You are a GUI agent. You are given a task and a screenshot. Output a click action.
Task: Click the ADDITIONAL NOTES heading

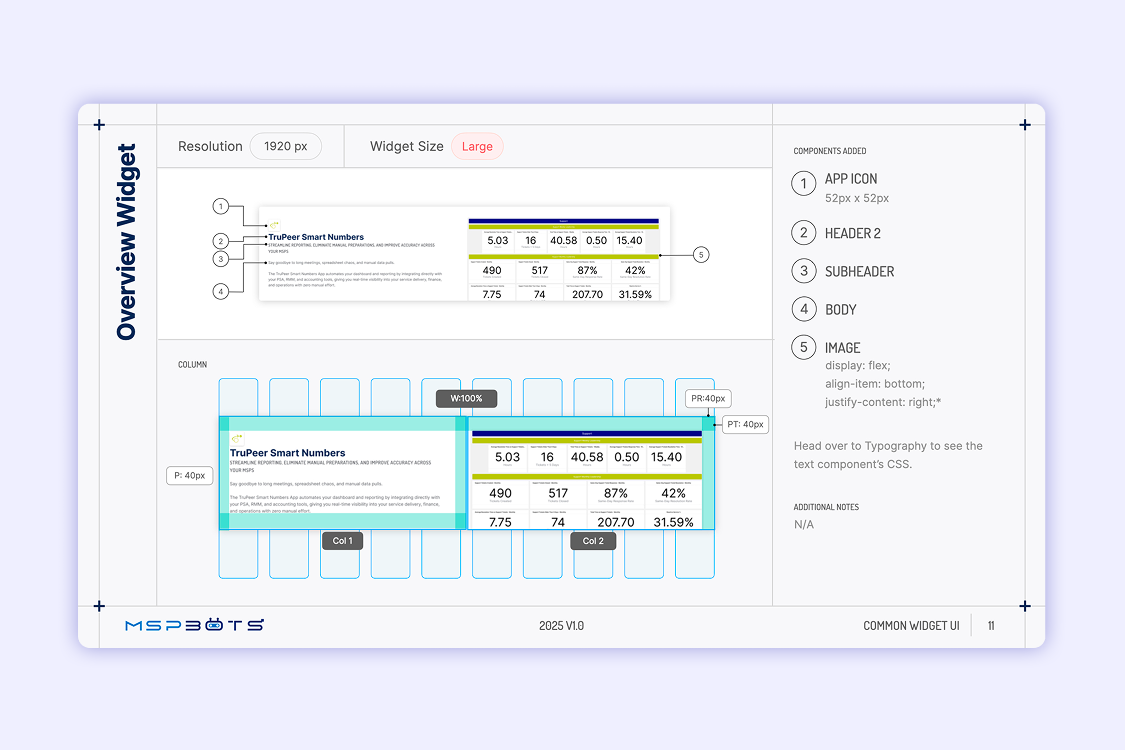[x=826, y=507]
